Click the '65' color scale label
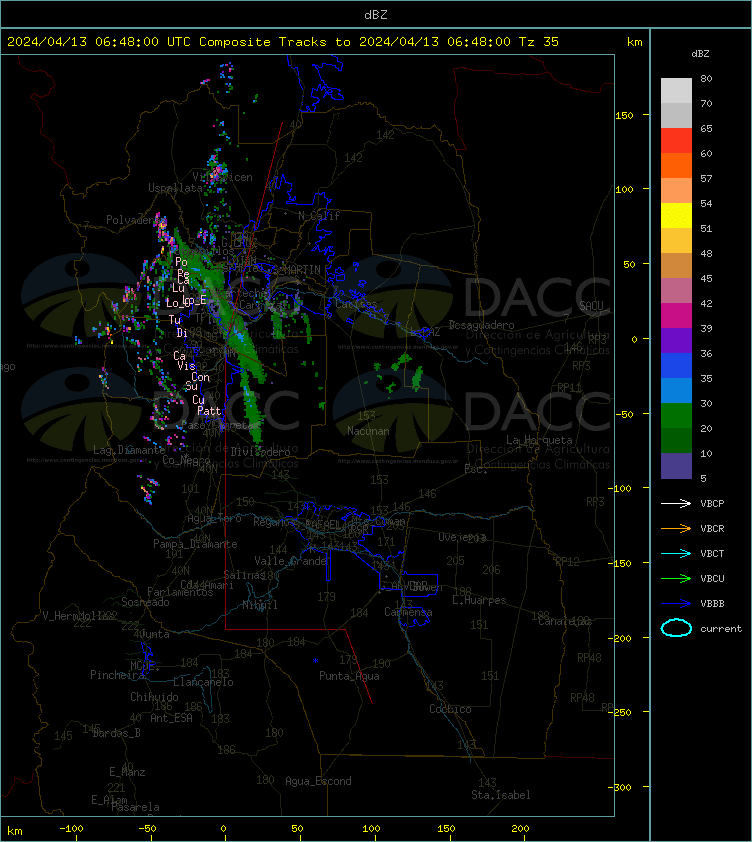The image size is (752, 842). point(706,128)
